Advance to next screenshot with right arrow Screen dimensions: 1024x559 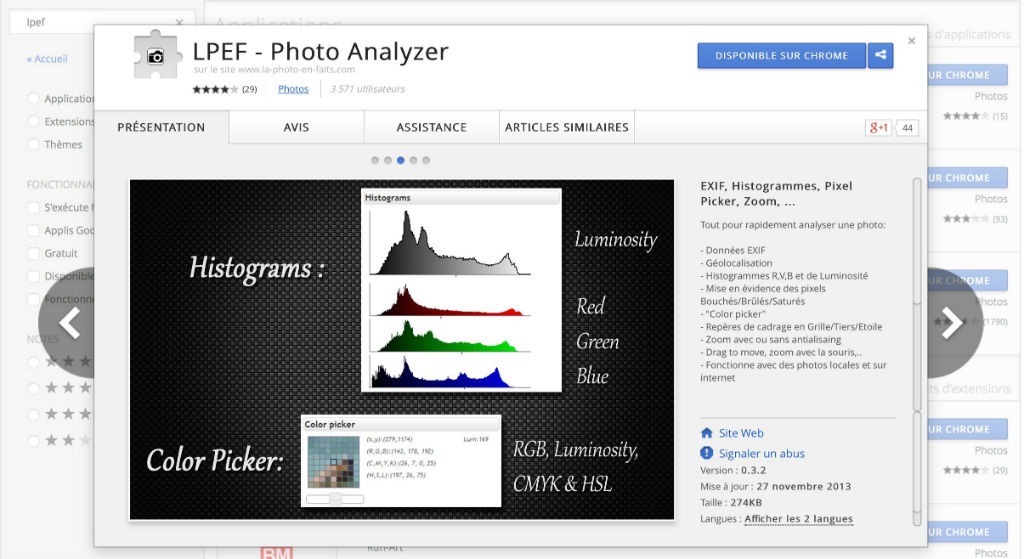tap(953, 322)
